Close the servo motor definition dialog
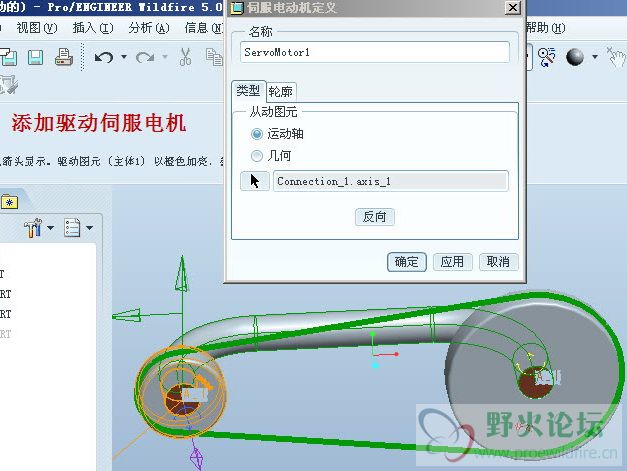The height and width of the screenshot is (471, 627). pyautogui.click(x=513, y=8)
